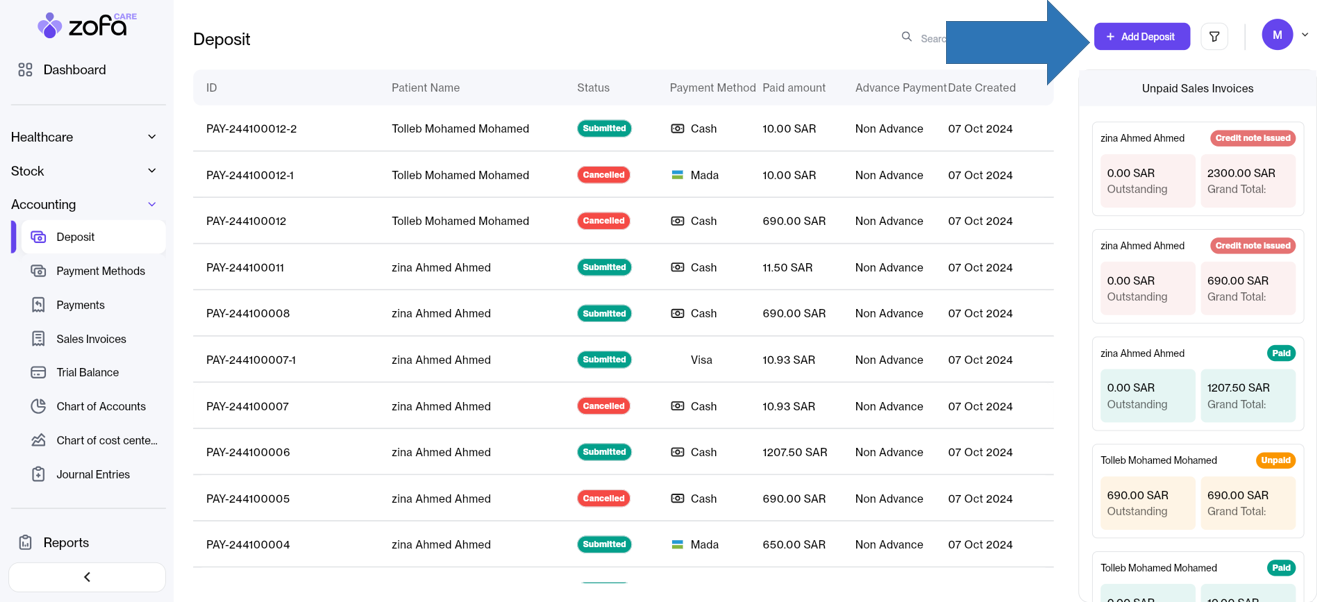Open Dashboard from sidebar grid icon

(x=26, y=70)
